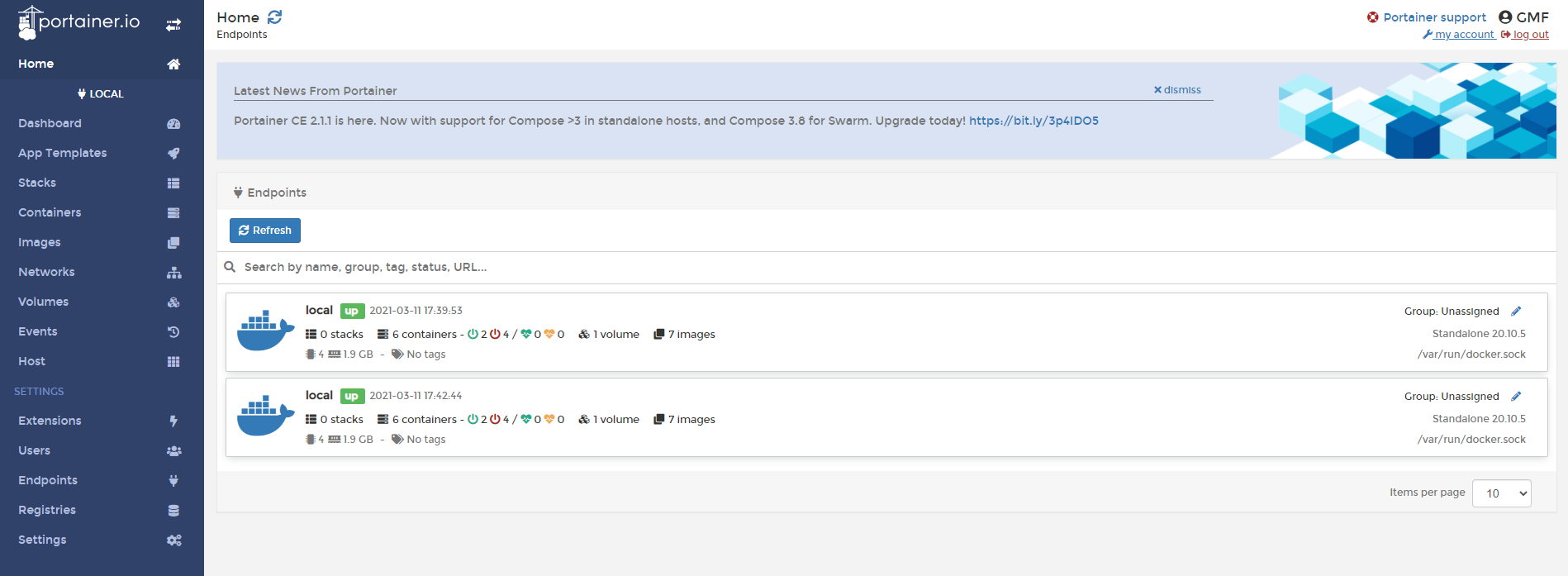
Task: Open the bit.ly upgrade link
Action: coord(1033,121)
